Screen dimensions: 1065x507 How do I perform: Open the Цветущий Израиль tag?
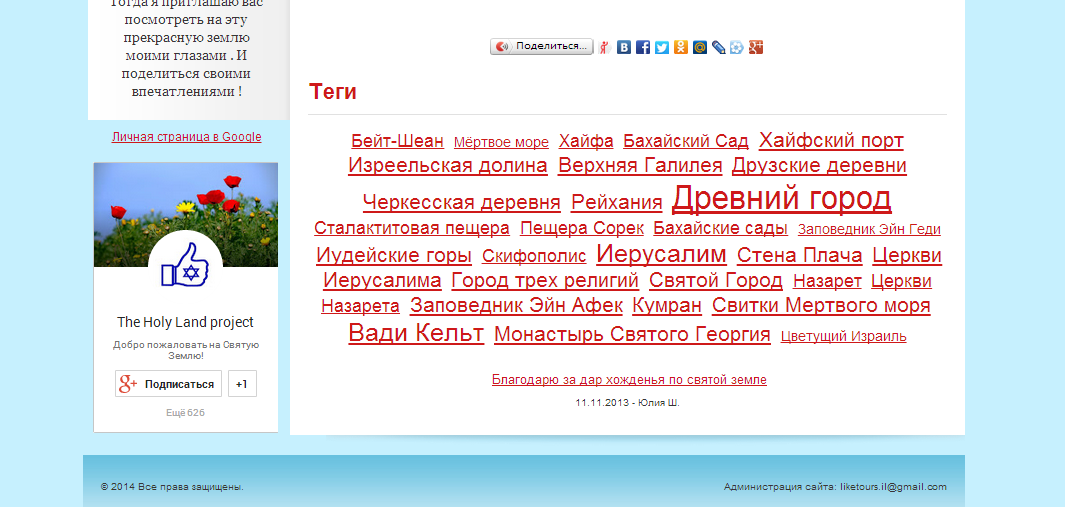point(844,336)
